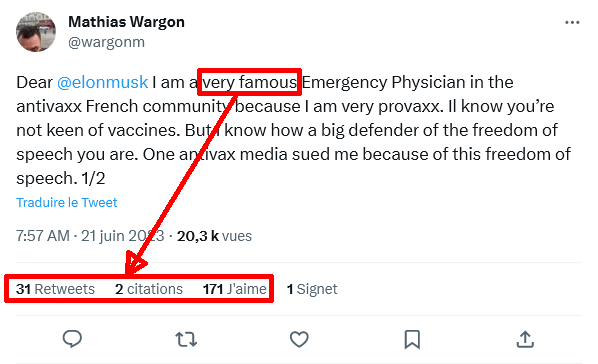Click the '1/2' thread marker text
Viewport: 598px width, 364px height.
coord(93,178)
